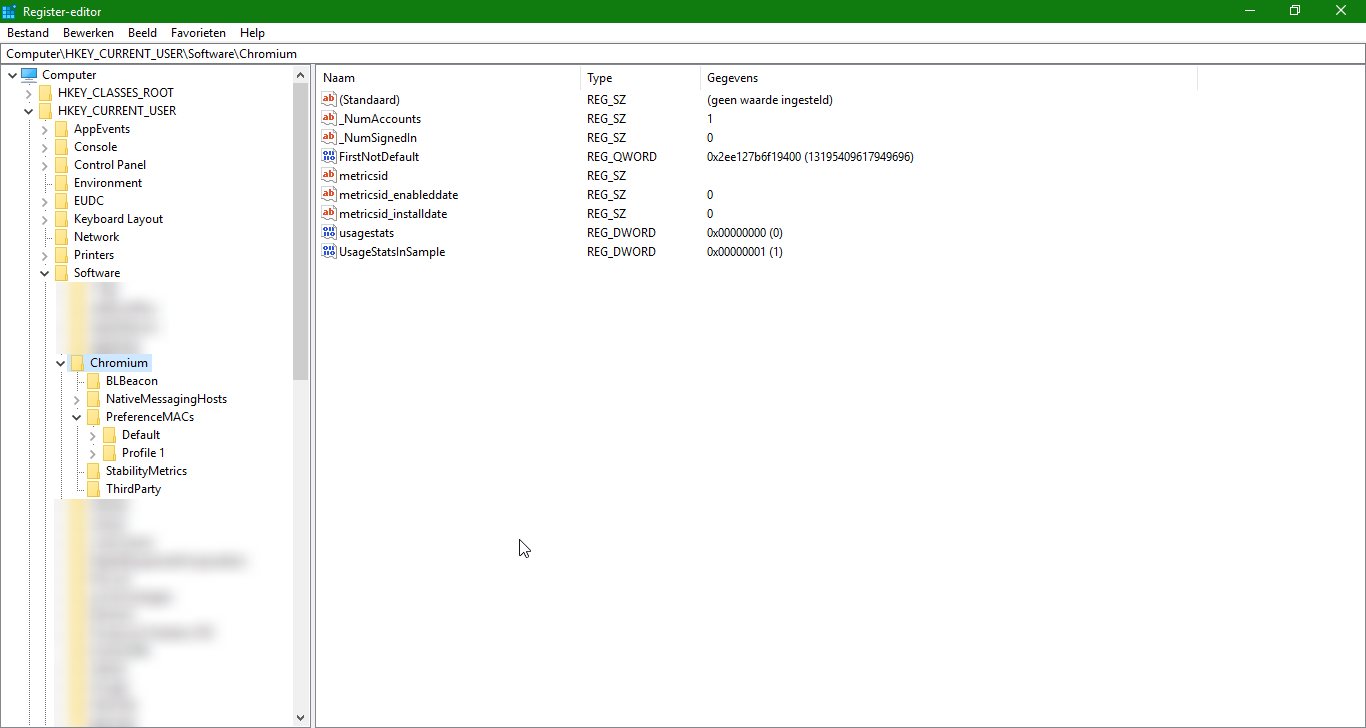1366x728 pixels.
Task: Click the string icon beside metricsid_installdate
Action: [328, 213]
